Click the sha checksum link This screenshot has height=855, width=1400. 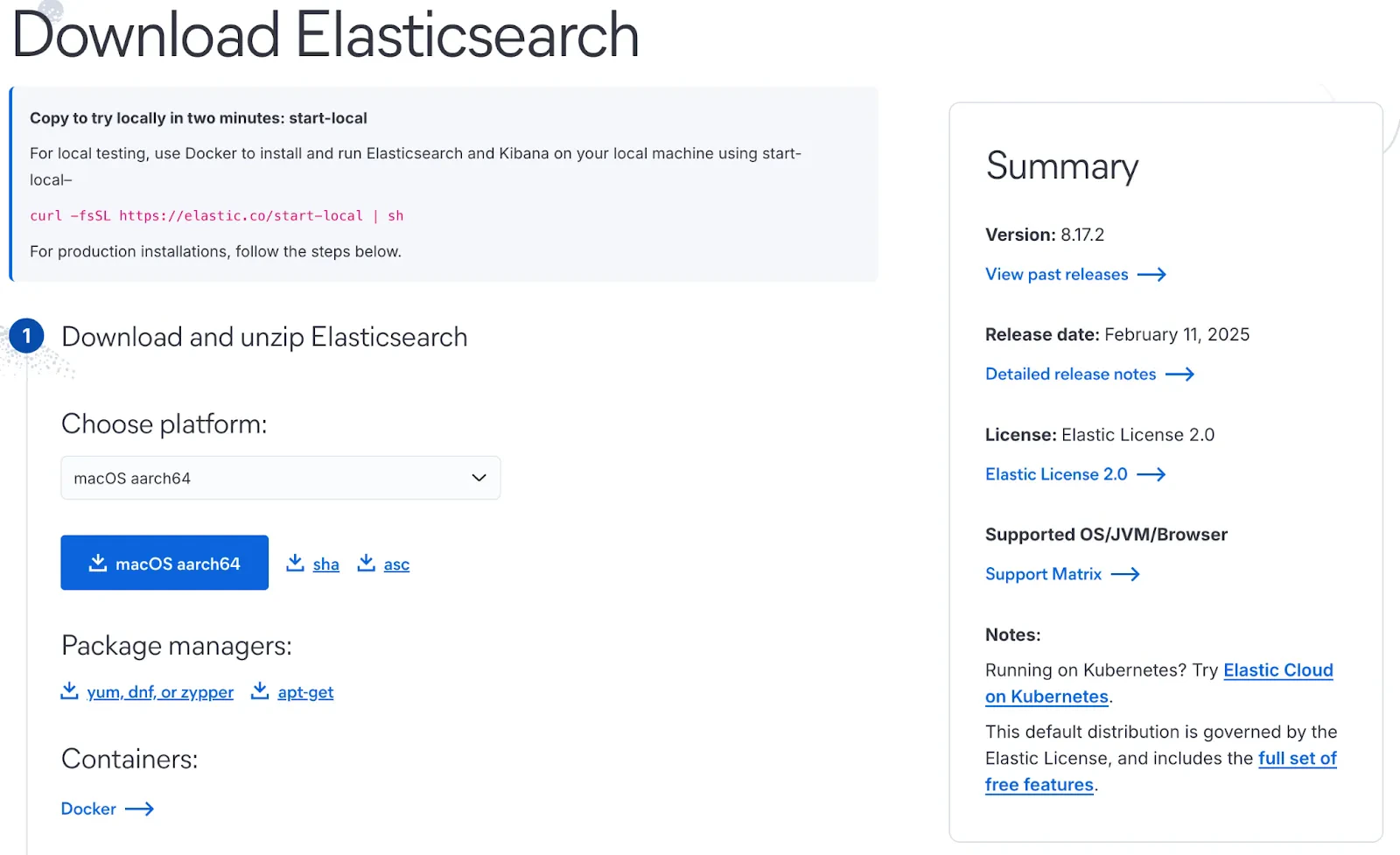pyautogui.click(x=325, y=564)
